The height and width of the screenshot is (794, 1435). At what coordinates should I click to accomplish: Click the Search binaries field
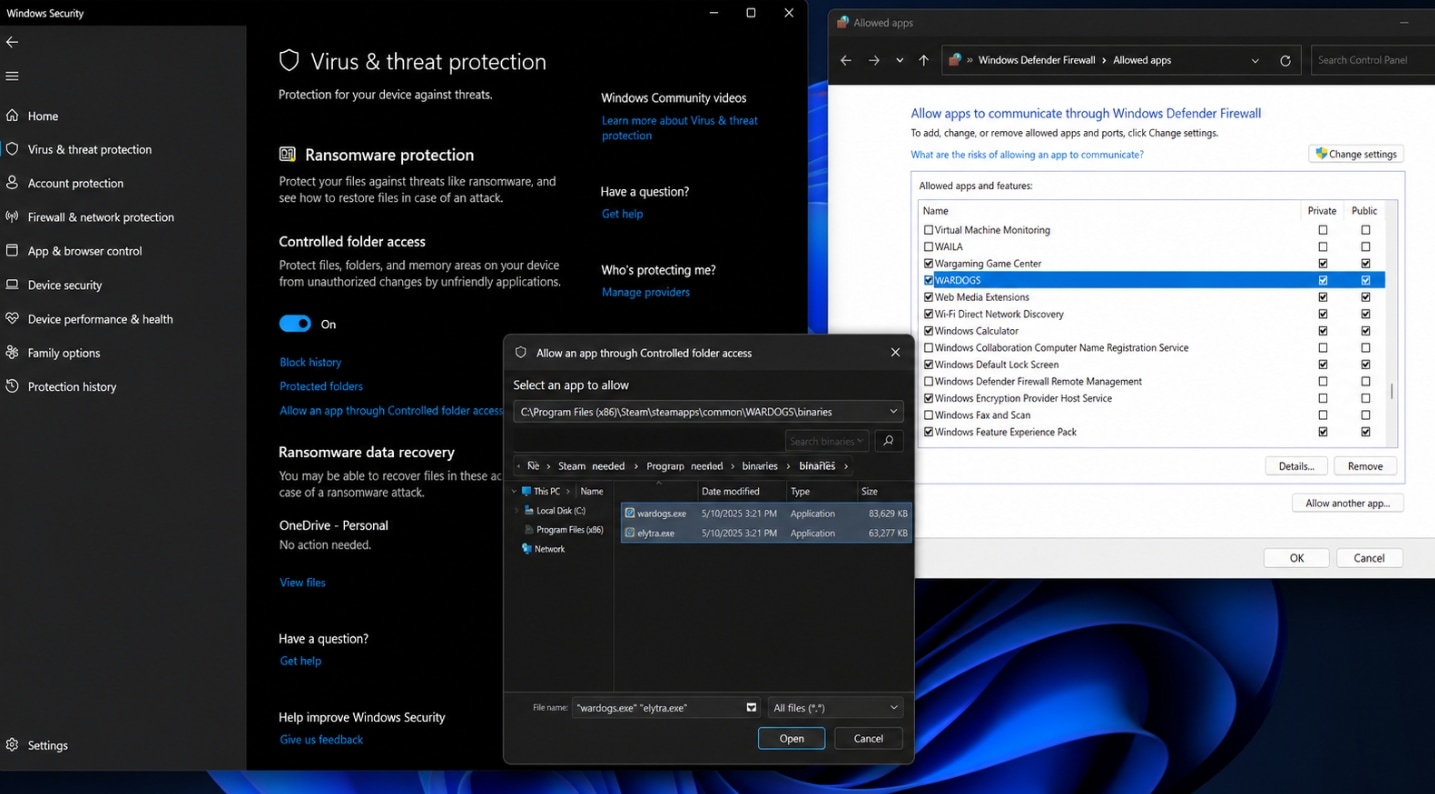click(x=826, y=441)
